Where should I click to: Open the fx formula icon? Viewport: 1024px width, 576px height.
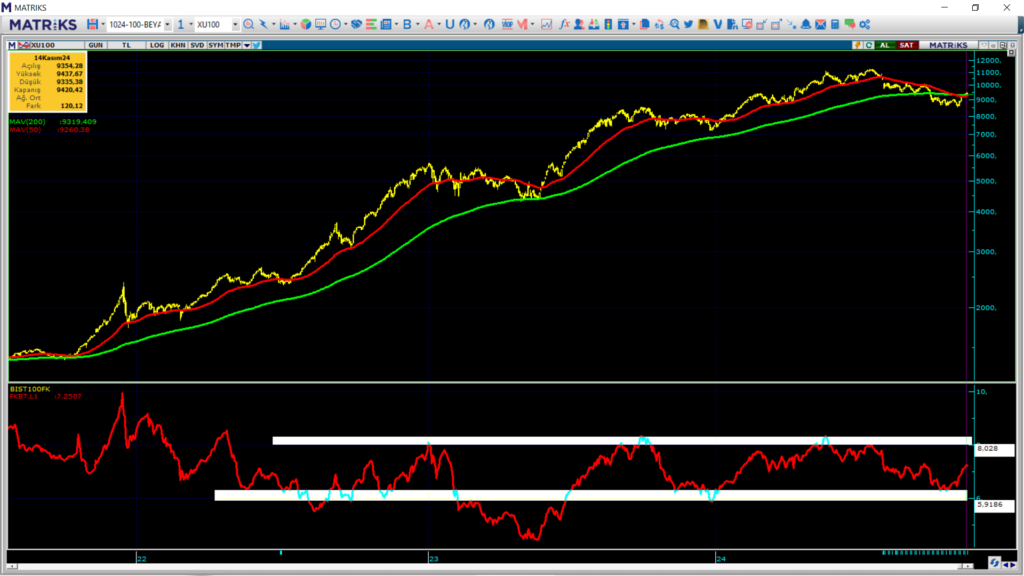click(x=564, y=24)
